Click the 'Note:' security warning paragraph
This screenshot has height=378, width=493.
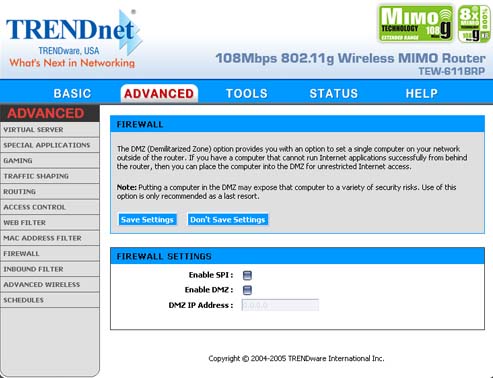[286, 192]
